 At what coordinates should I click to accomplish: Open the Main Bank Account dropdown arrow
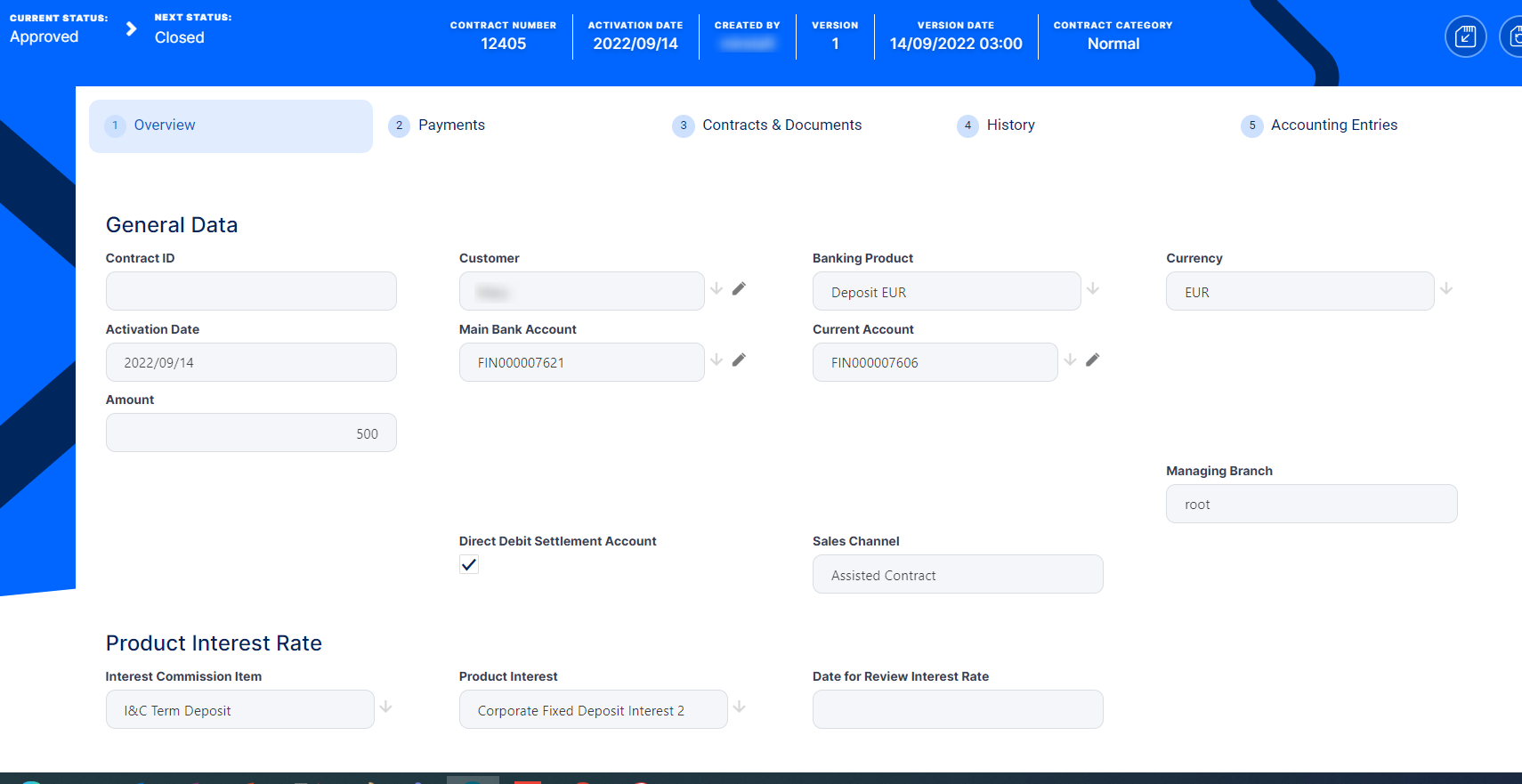pos(716,360)
